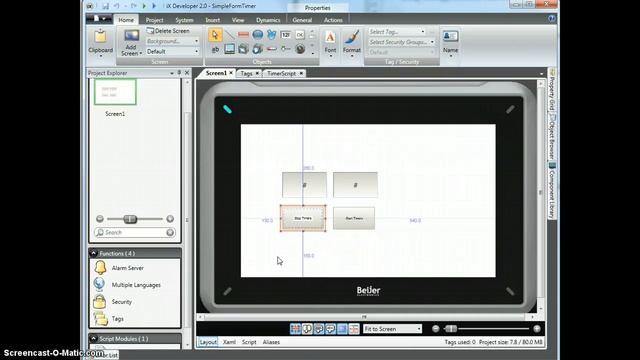Open the Clipboard group

(x=100, y=43)
